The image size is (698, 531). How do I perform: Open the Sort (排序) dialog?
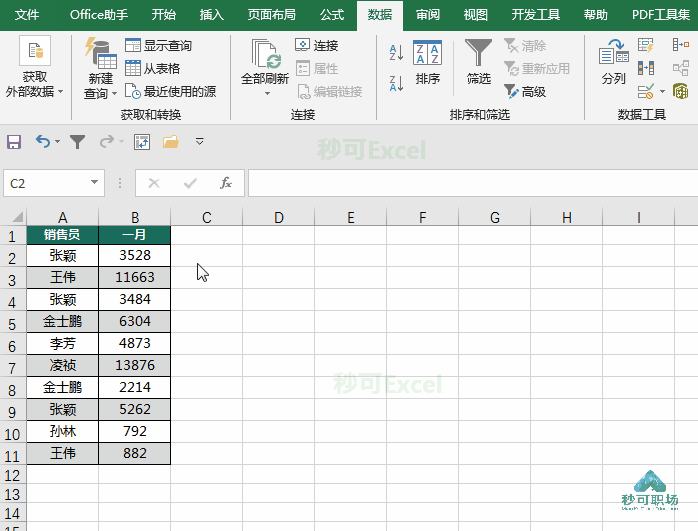point(427,62)
